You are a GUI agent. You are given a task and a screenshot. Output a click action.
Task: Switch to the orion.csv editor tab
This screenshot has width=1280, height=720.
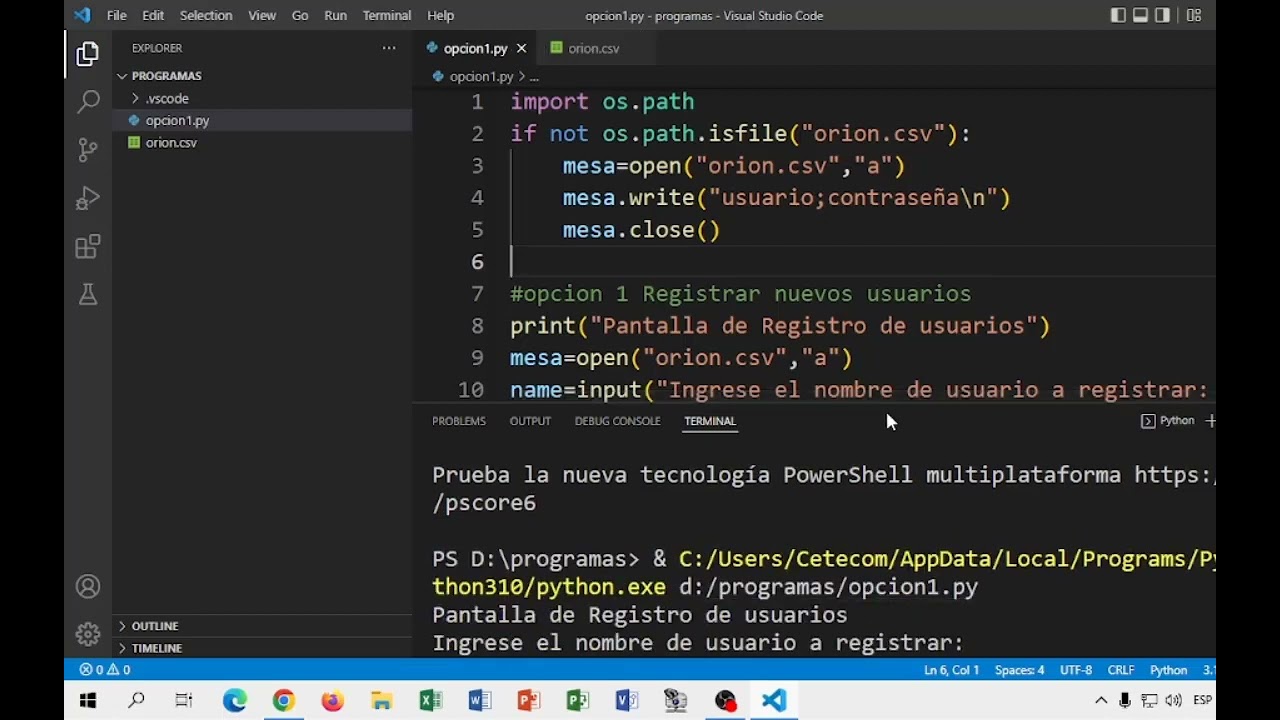(594, 48)
